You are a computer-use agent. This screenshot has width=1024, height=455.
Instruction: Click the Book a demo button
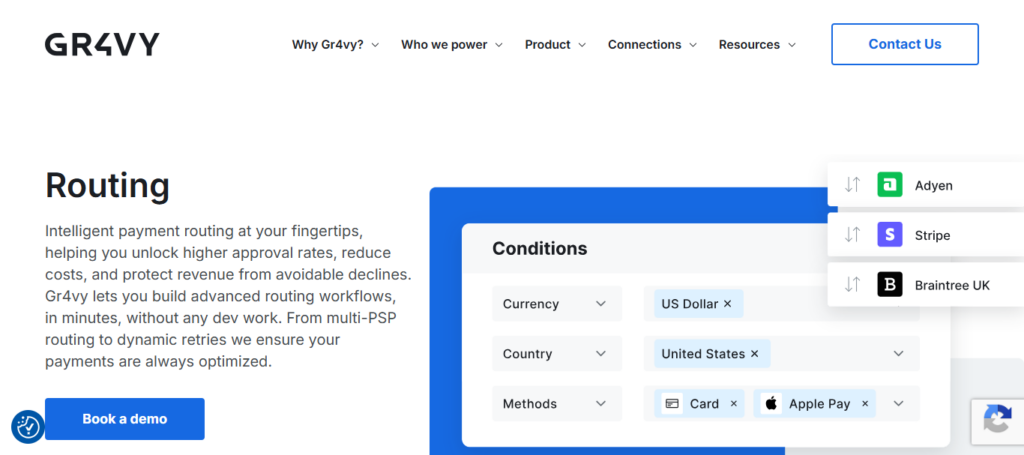coord(124,419)
